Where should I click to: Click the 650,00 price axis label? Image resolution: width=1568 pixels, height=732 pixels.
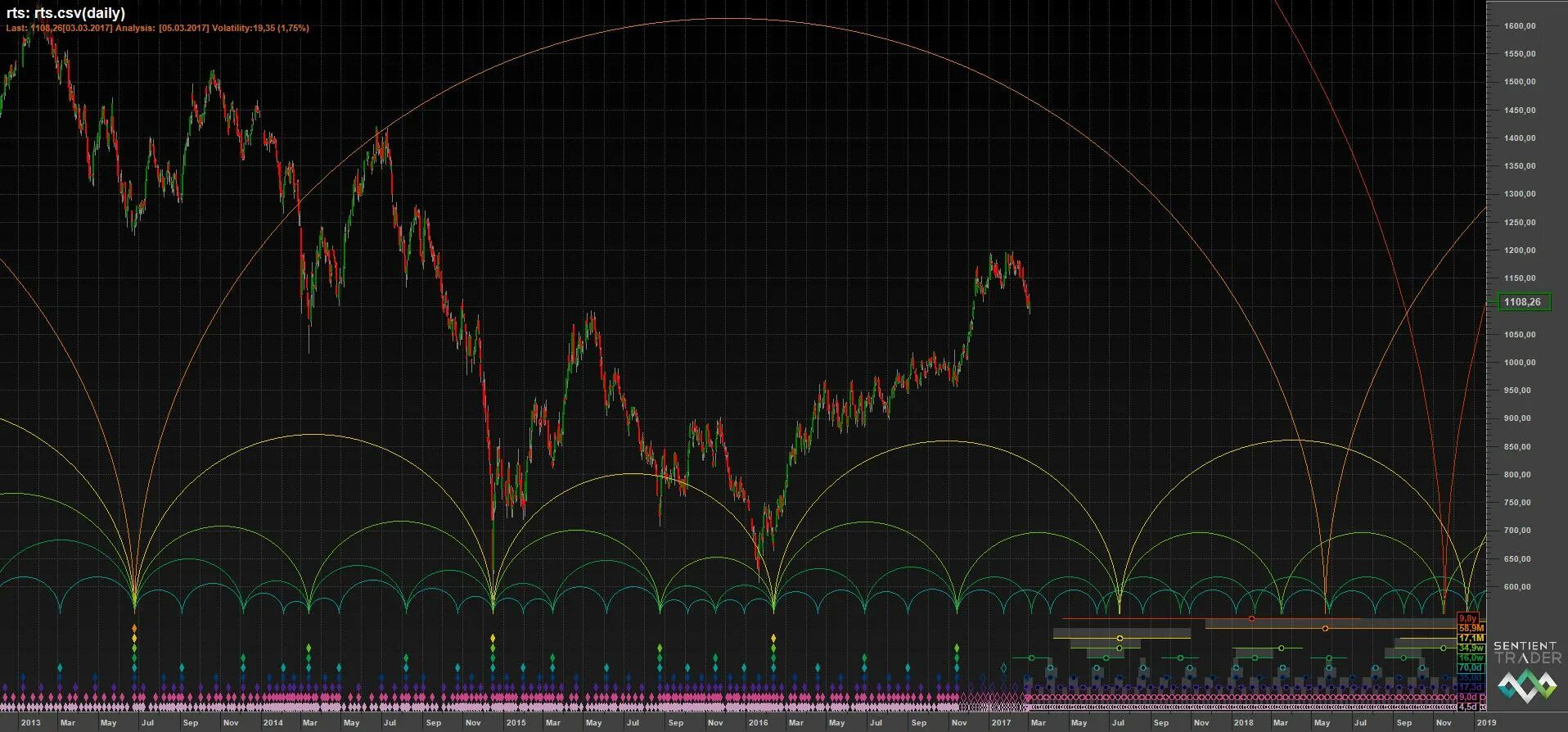click(1517, 559)
